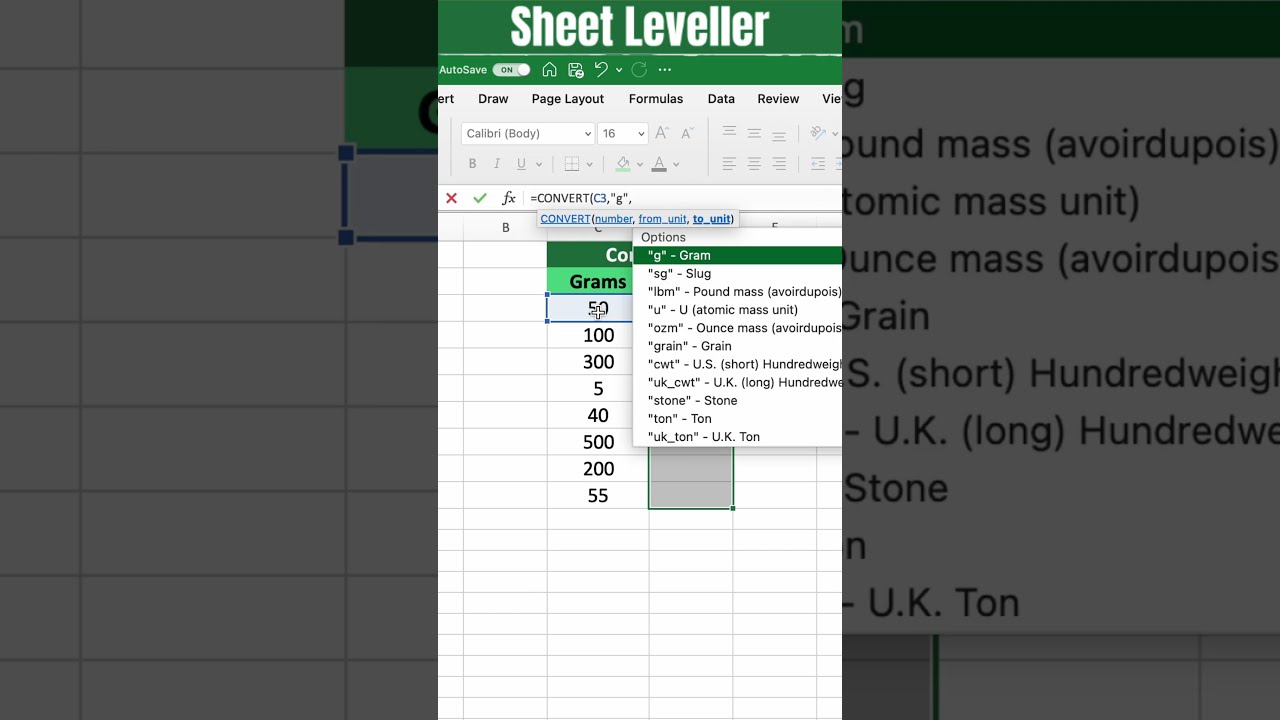Click the CONVERT link in formula tooltip
Screen dimensions: 1280x720
[x=565, y=219]
